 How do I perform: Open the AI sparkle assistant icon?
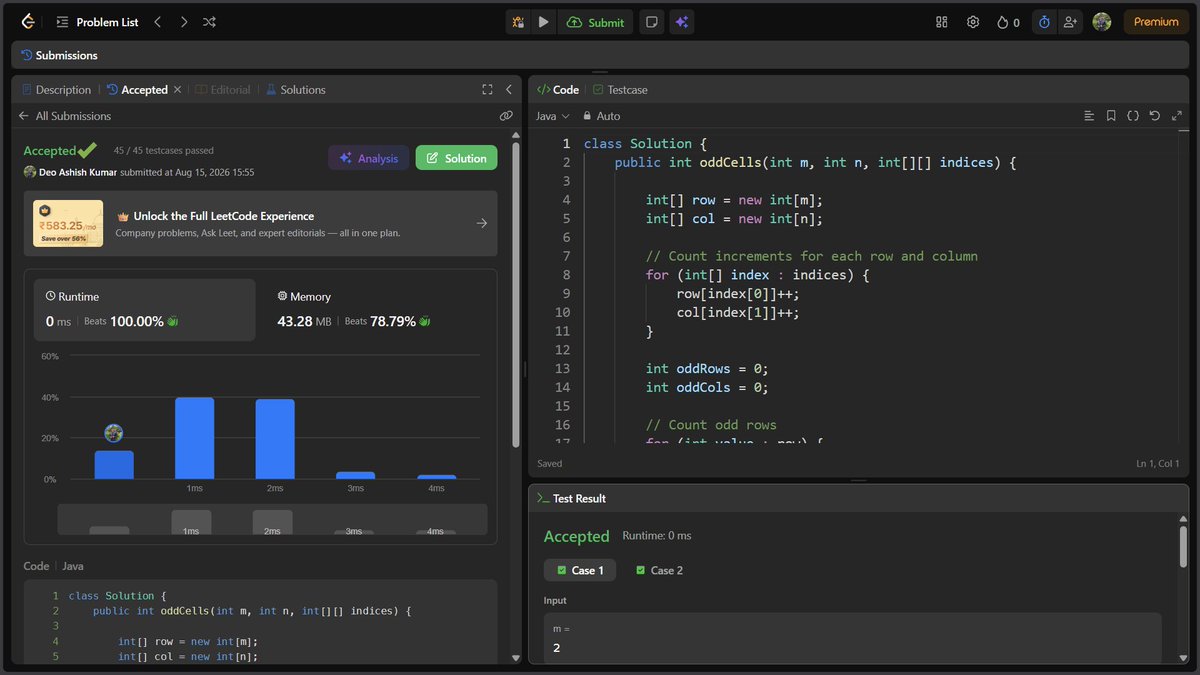coord(682,22)
